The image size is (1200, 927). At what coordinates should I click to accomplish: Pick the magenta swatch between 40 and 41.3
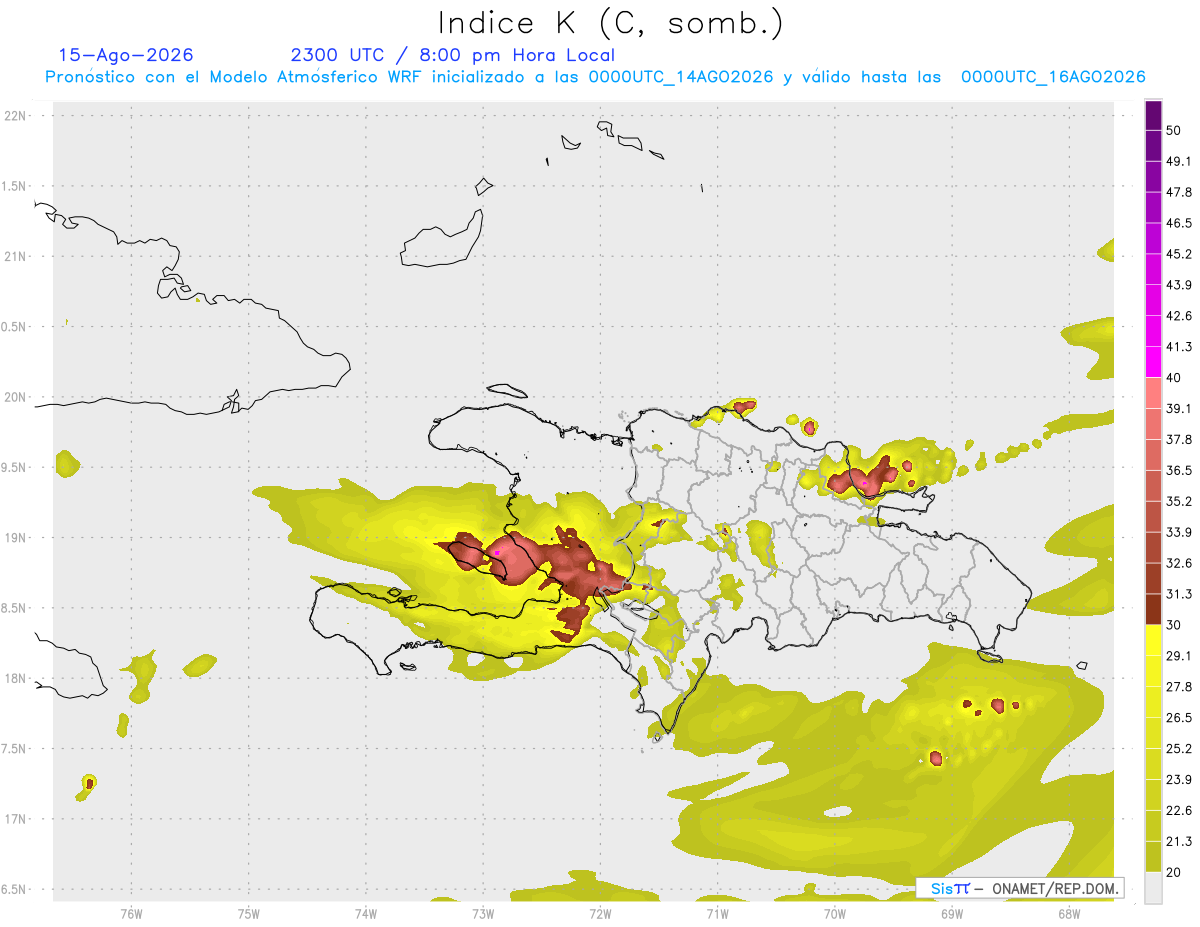pyautogui.click(x=1153, y=362)
